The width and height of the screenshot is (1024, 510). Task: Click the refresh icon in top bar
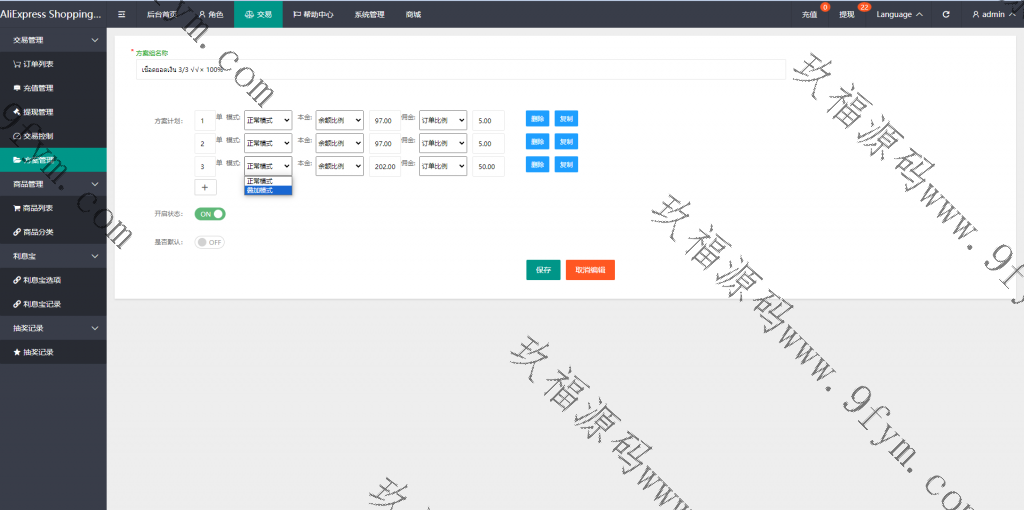tap(946, 14)
